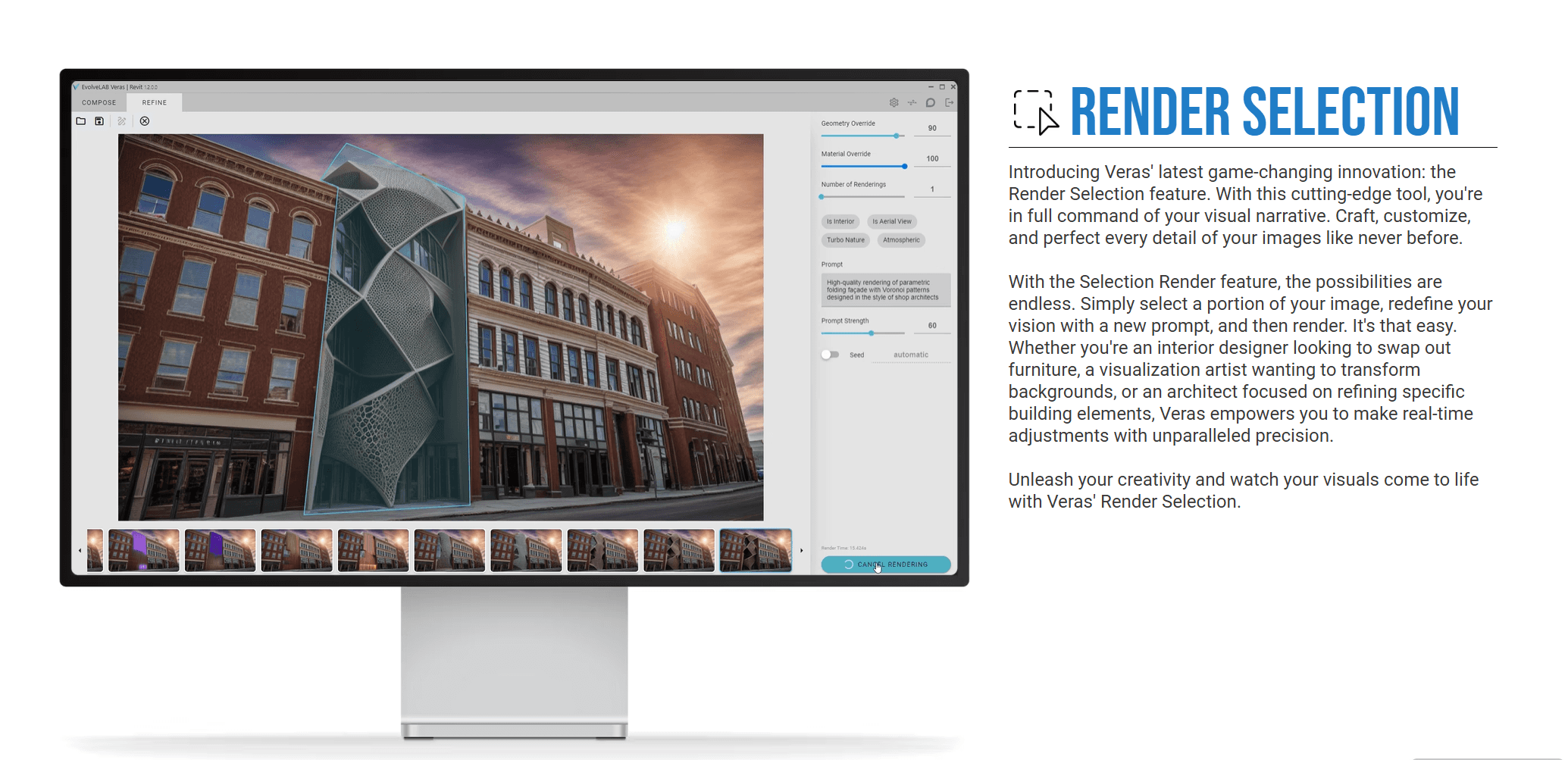
Task: Select partially visible leftmost thumbnail
Action: [95, 550]
